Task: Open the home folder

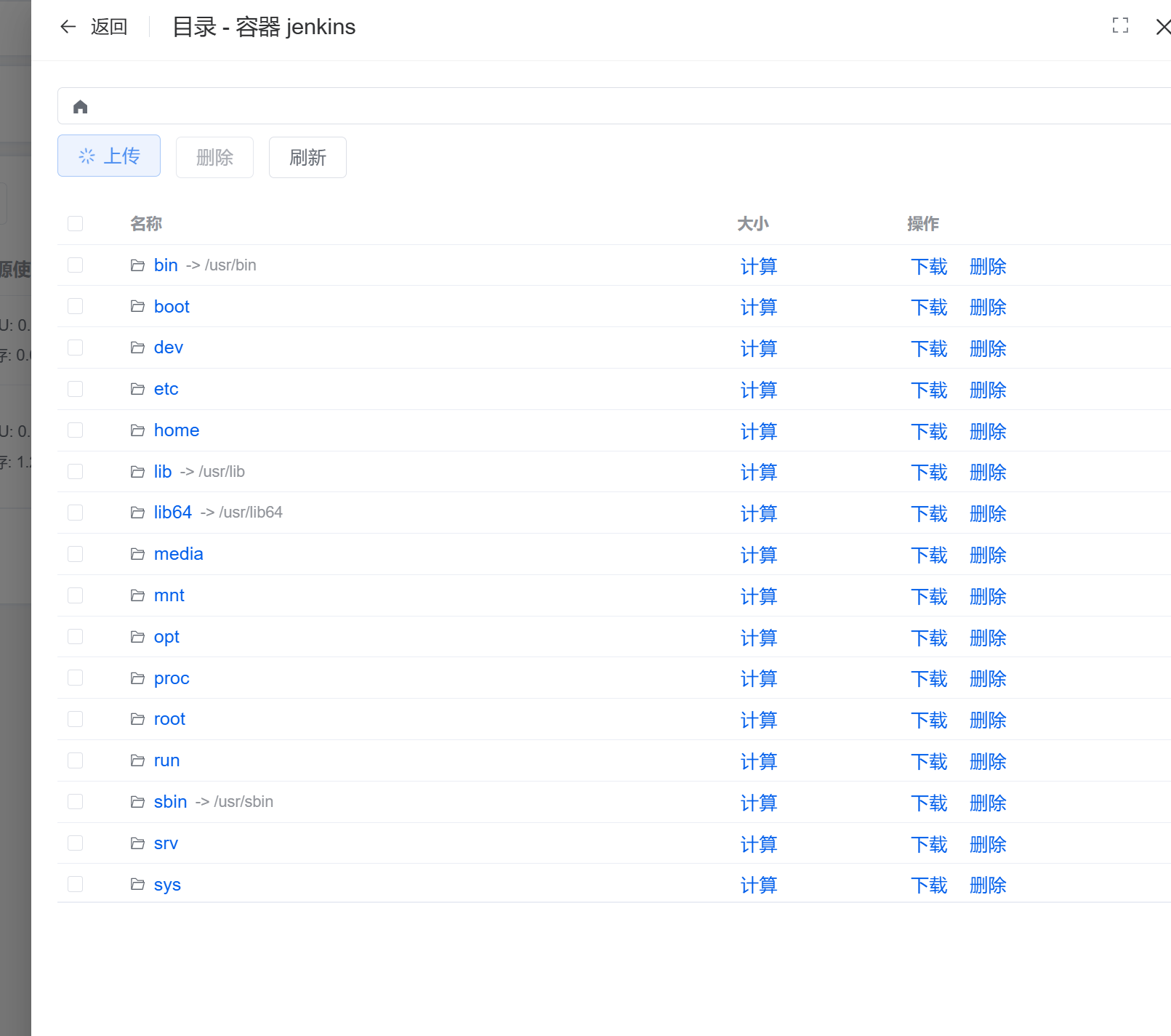Action: 177,430
